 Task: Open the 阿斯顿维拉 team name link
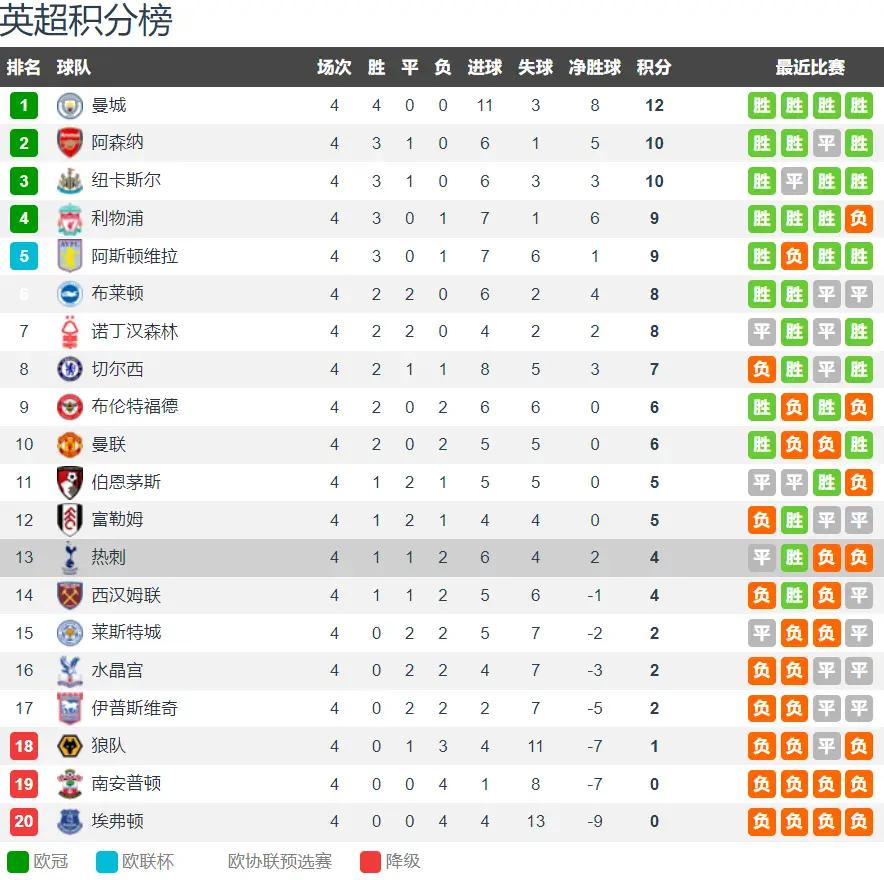click(x=134, y=256)
